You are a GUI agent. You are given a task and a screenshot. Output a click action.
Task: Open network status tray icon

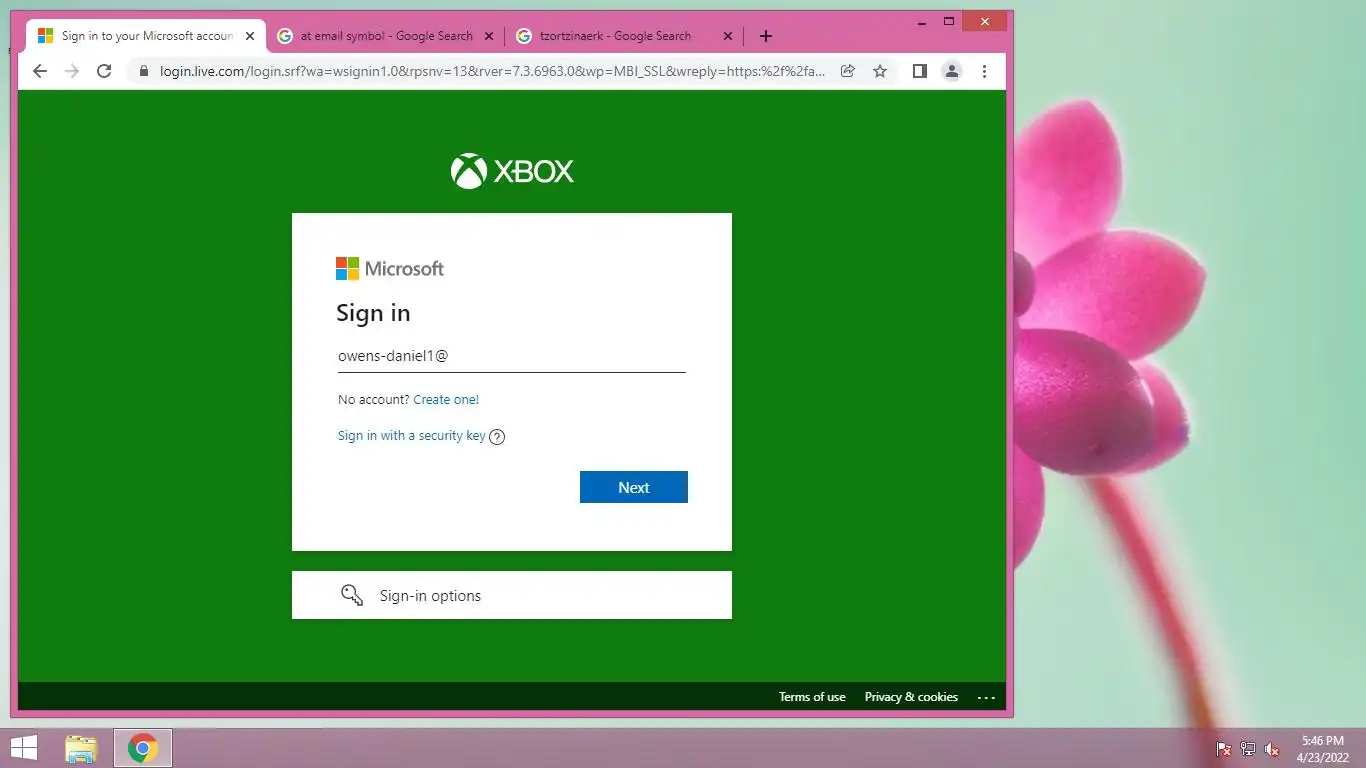point(1248,748)
